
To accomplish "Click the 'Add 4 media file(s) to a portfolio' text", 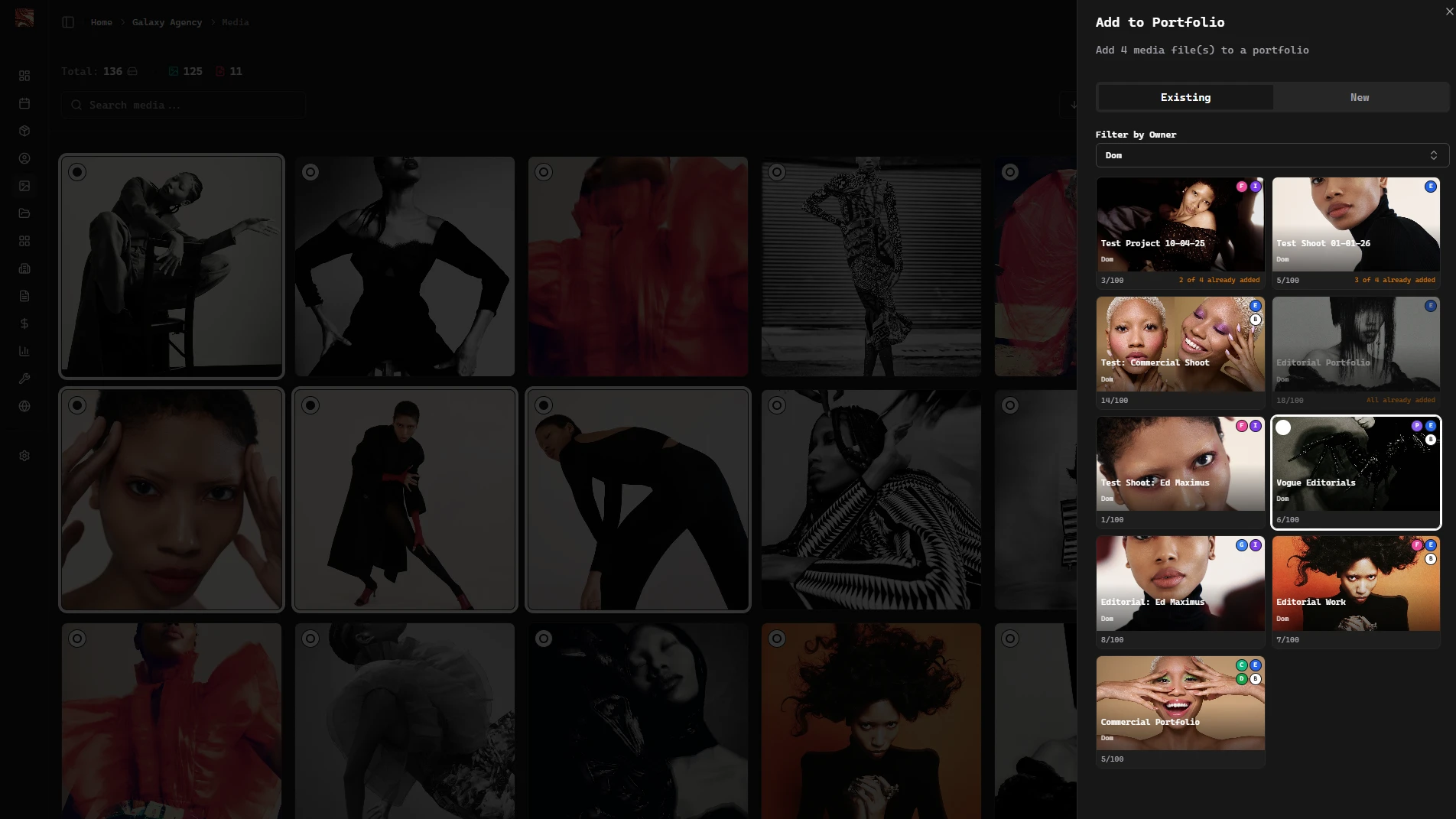I will point(1201,50).
